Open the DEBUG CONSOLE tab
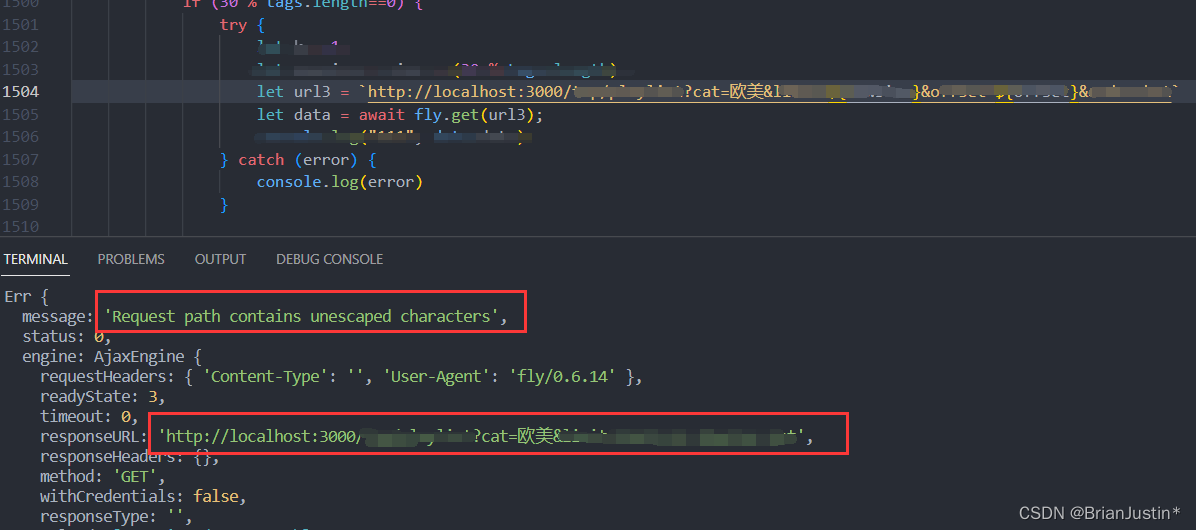The height and width of the screenshot is (530, 1196). 330,259
